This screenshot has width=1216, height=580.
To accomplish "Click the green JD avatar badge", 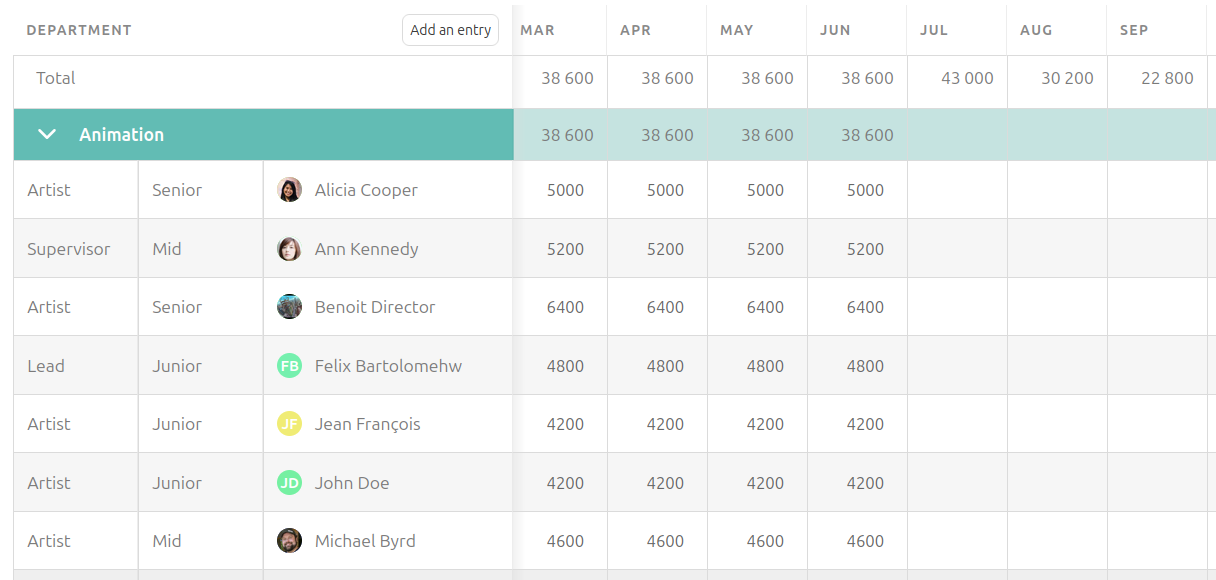I will coord(289,483).
